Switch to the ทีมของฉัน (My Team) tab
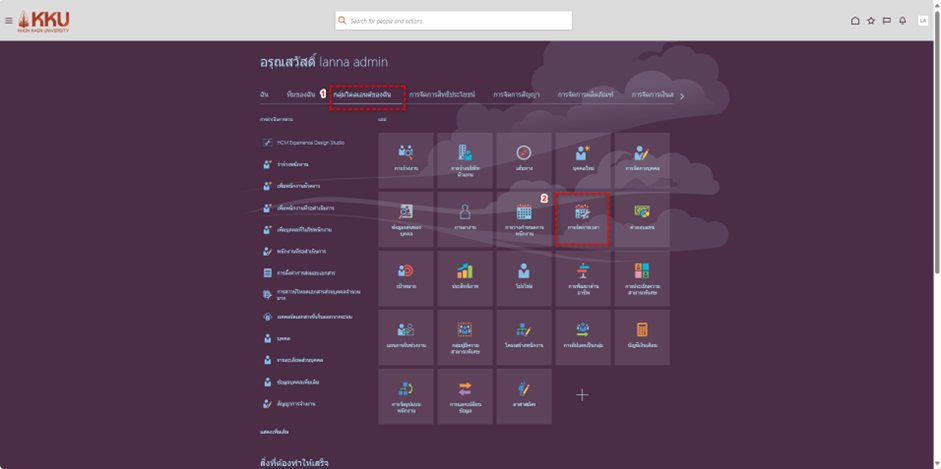The image size is (941, 469). coord(300,95)
